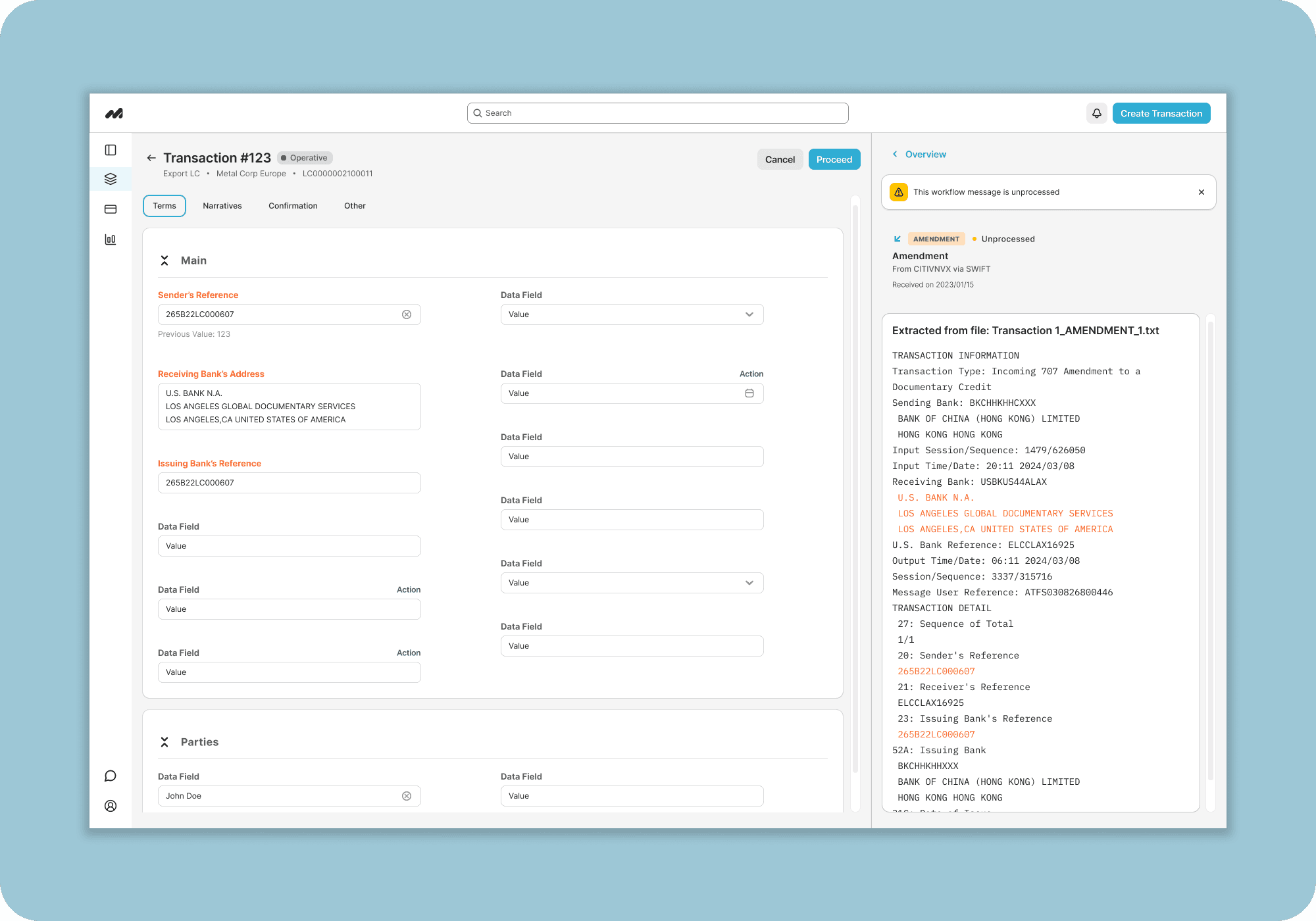Image resolution: width=1316 pixels, height=921 pixels.
Task: Open the card payments sidebar icon
Action: click(111, 209)
